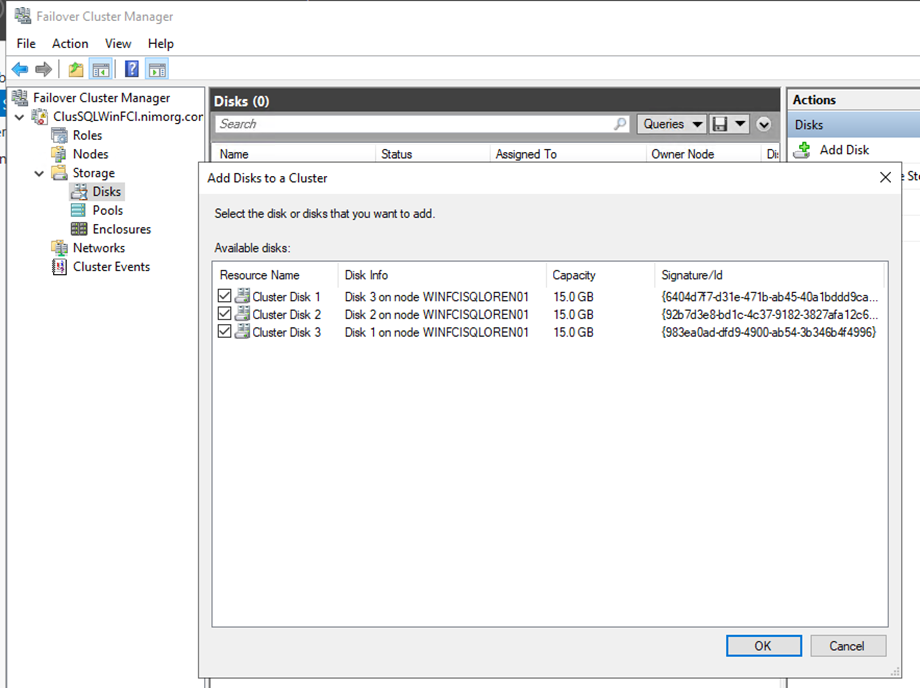Sort Disks list by Assigned To column
This screenshot has width=920, height=688.
click(x=567, y=154)
